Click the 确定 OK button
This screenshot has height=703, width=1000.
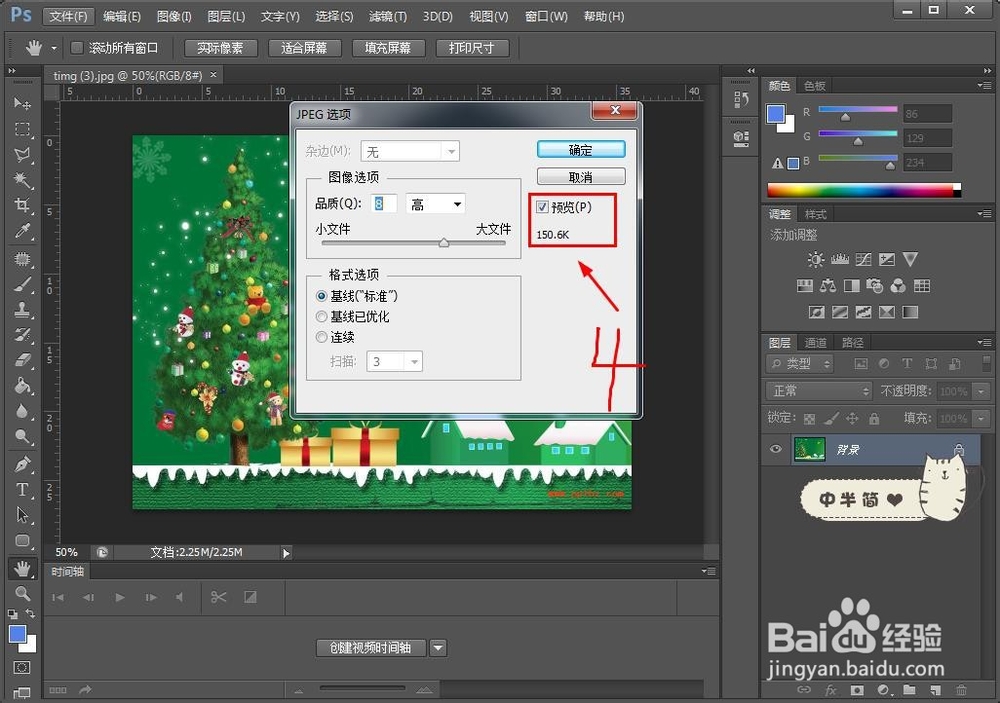click(581, 150)
